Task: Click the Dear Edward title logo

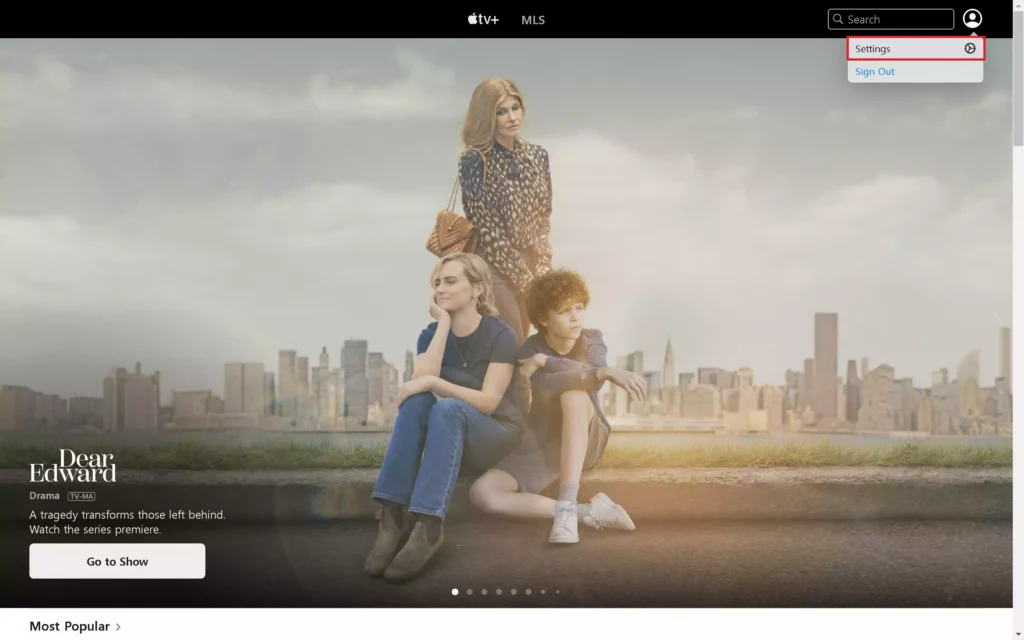Action: pos(73,466)
